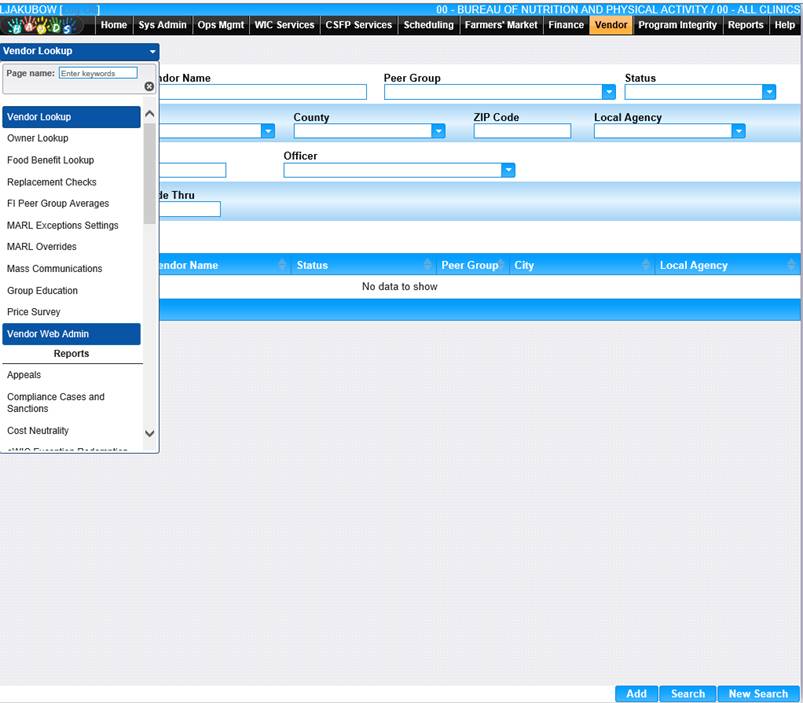Sort by City column arrows
The width and height of the screenshot is (803, 703).
pyautogui.click(x=646, y=265)
